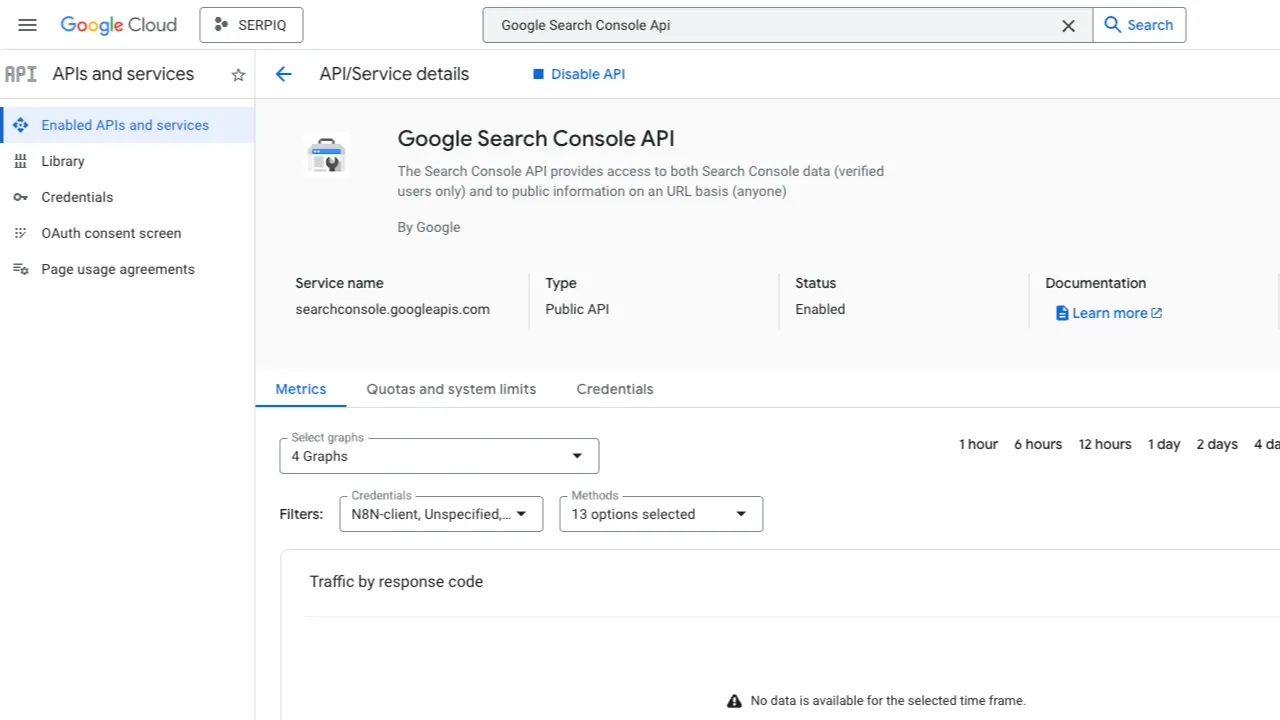Expand the Select graphs dropdown
This screenshot has height=720, width=1280.
(x=439, y=456)
